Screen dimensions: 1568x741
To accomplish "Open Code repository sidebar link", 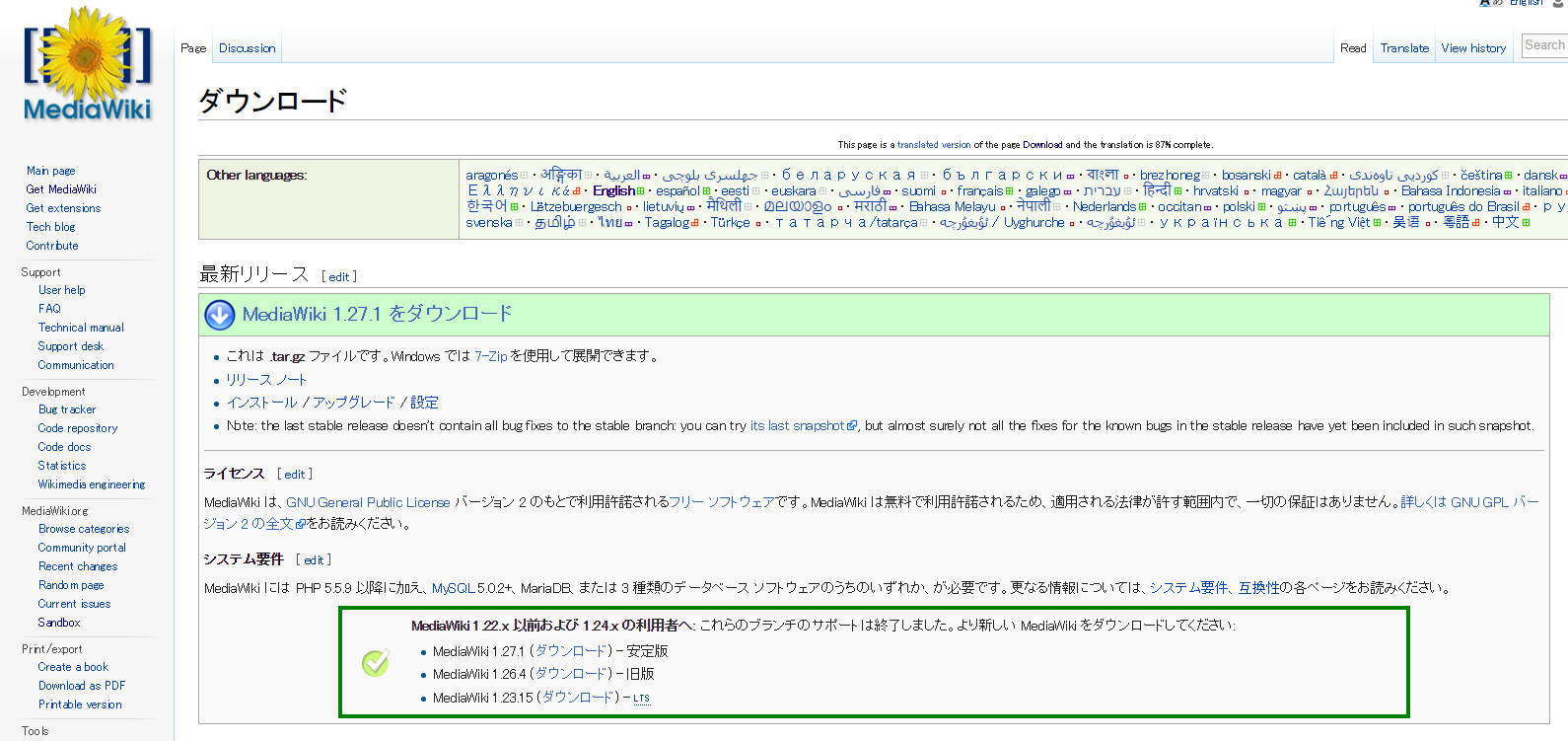I will pos(78,428).
